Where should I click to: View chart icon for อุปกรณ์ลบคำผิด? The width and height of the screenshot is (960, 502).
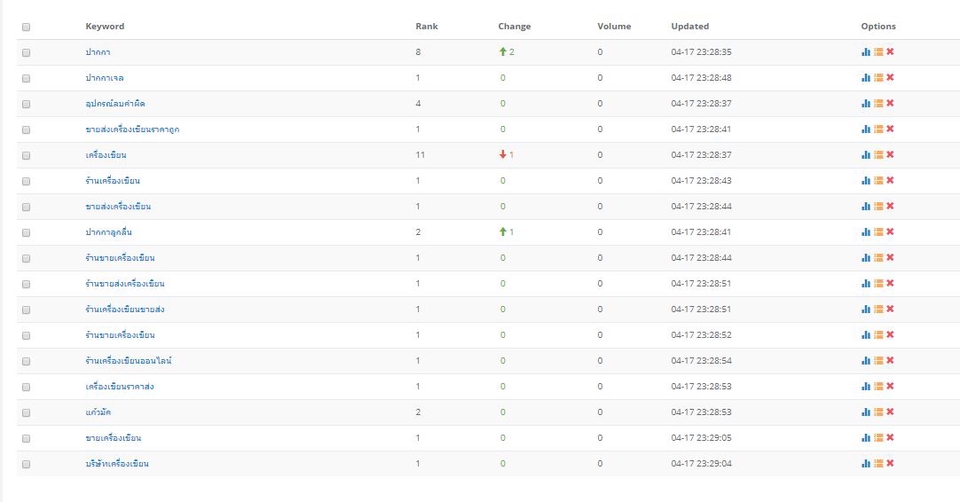(x=866, y=103)
